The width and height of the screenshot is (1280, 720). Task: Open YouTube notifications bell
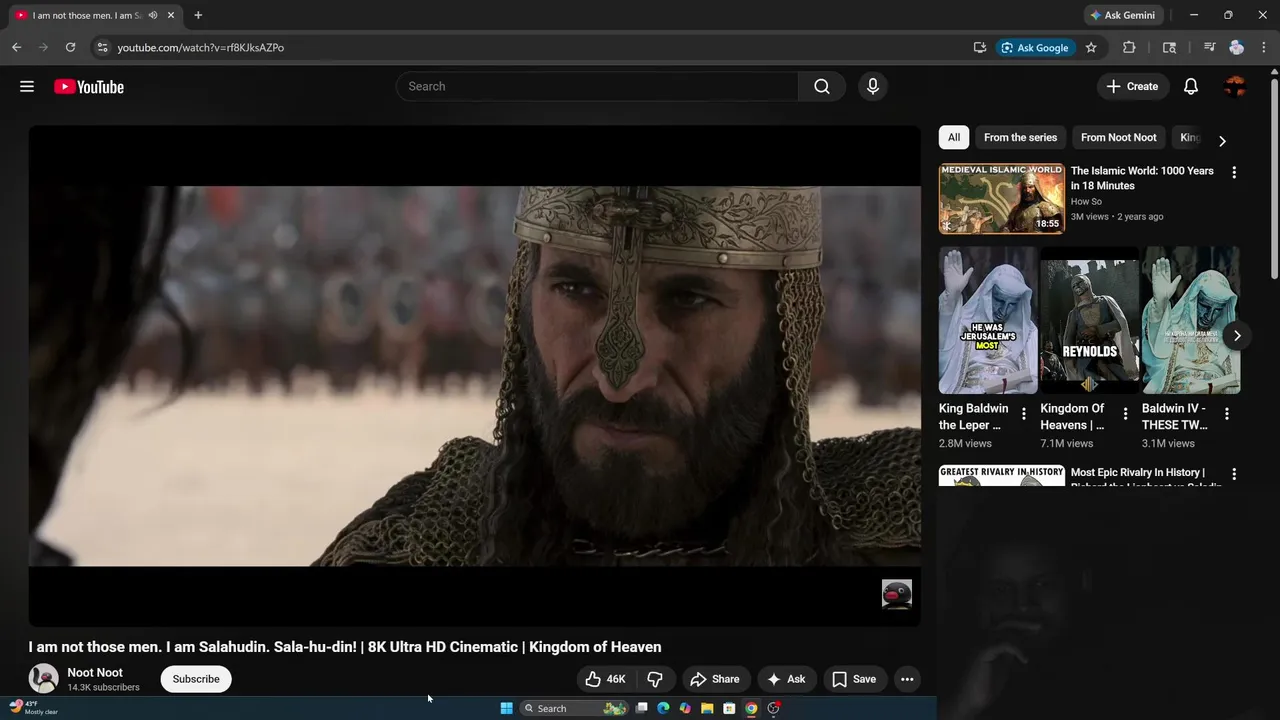click(1191, 87)
